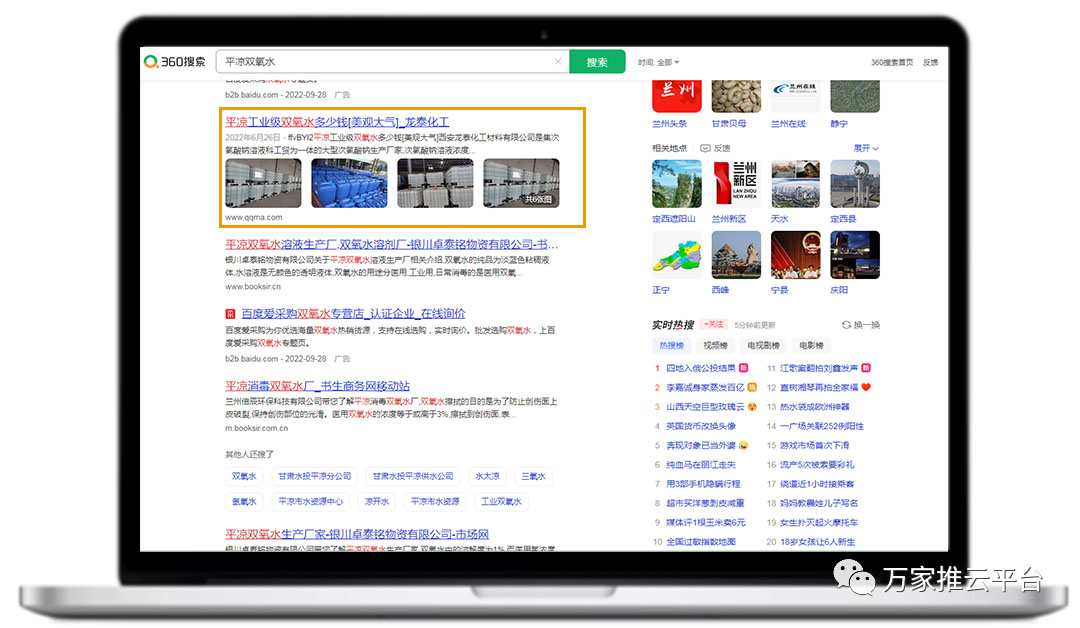This screenshot has height=628, width=1080.
Task: Click the red icon before 百度爱采购 result
Action: (x=230, y=314)
